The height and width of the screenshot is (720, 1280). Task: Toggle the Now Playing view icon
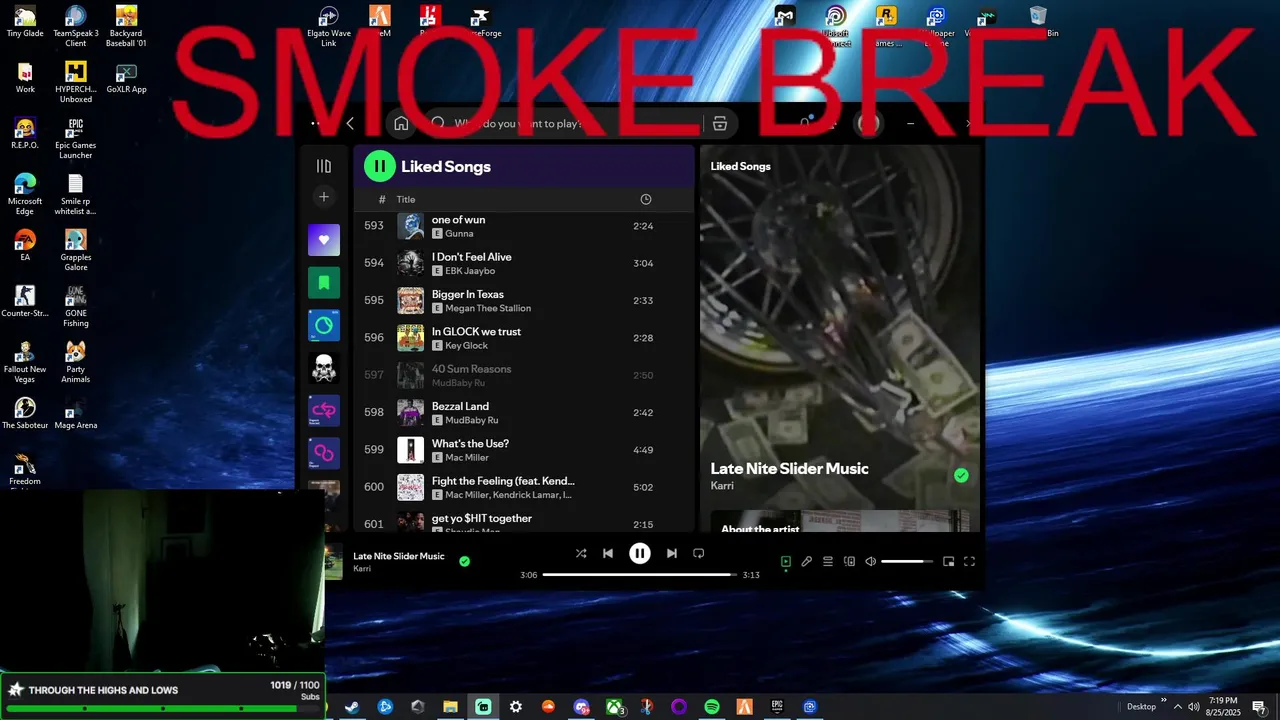tap(786, 562)
